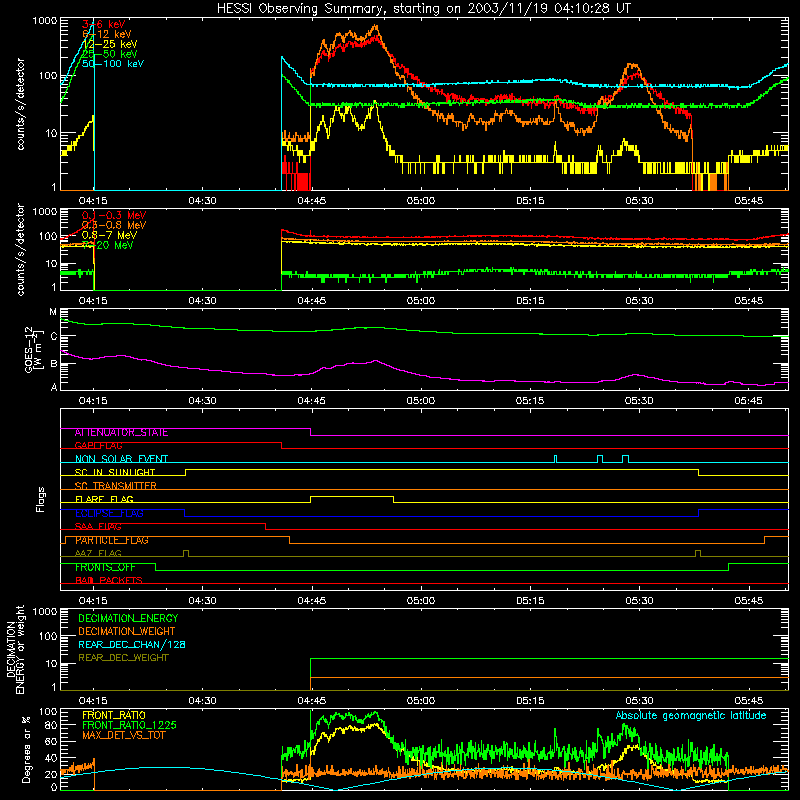
Task: Click the 7-20 MeV legend label
Action: (x=108, y=245)
